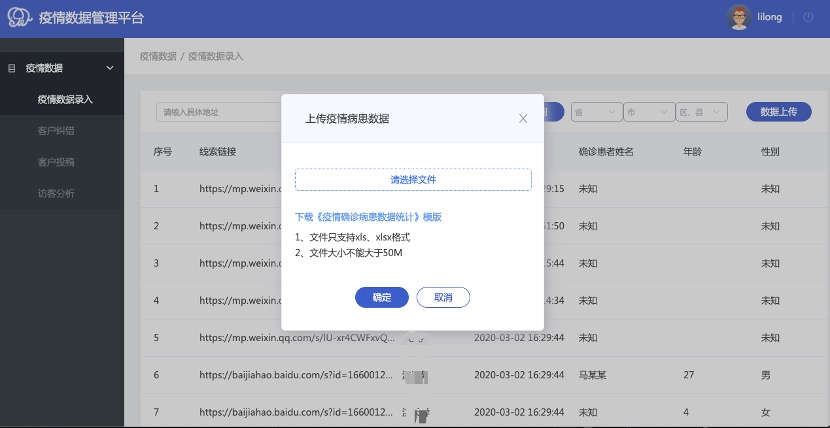The height and width of the screenshot is (428, 830).
Task: Click gender 女 in row 7
Action: (765, 412)
